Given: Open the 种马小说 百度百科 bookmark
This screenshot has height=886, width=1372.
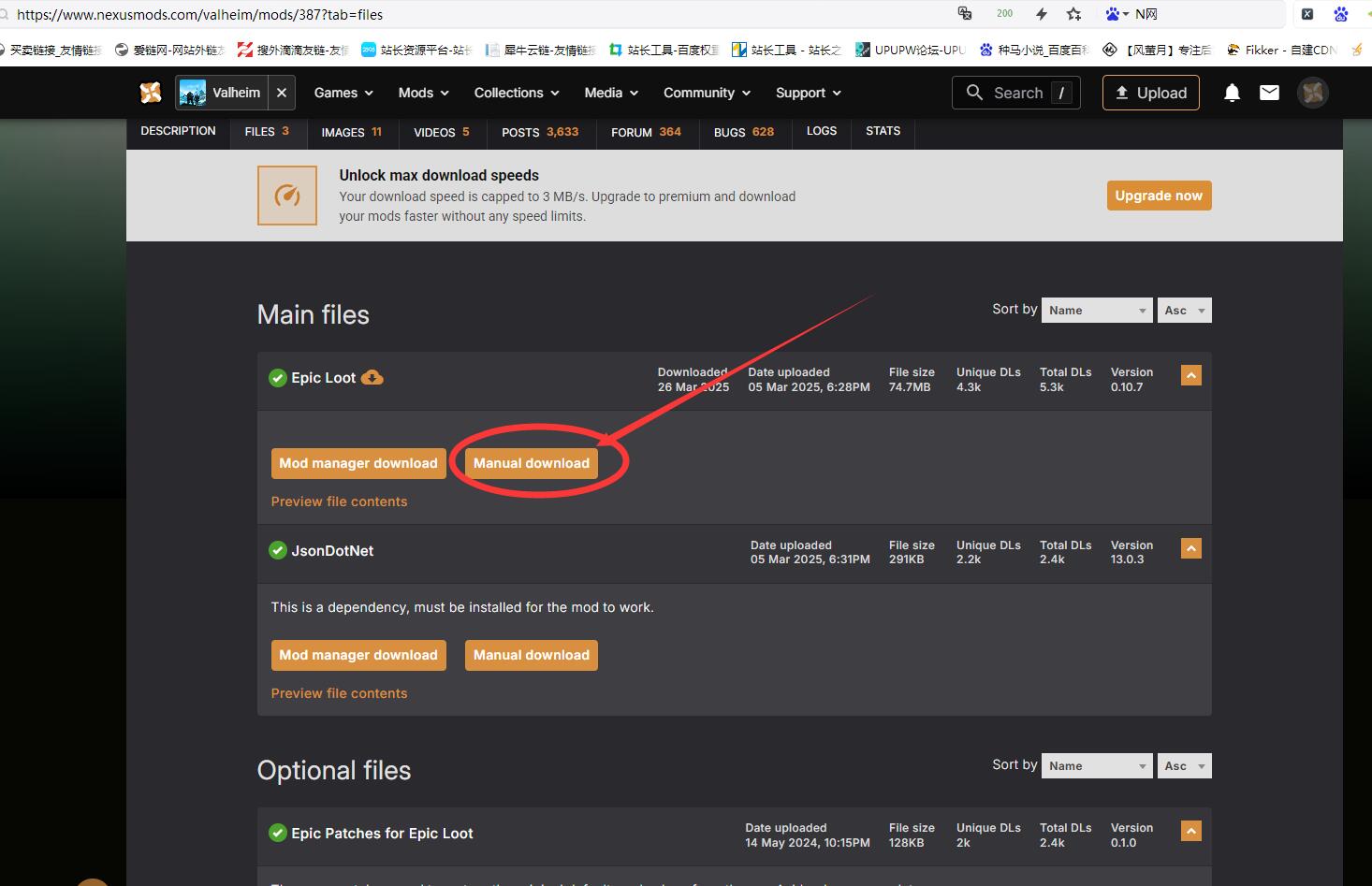Looking at the screenshot, I should pos(1034,50).
